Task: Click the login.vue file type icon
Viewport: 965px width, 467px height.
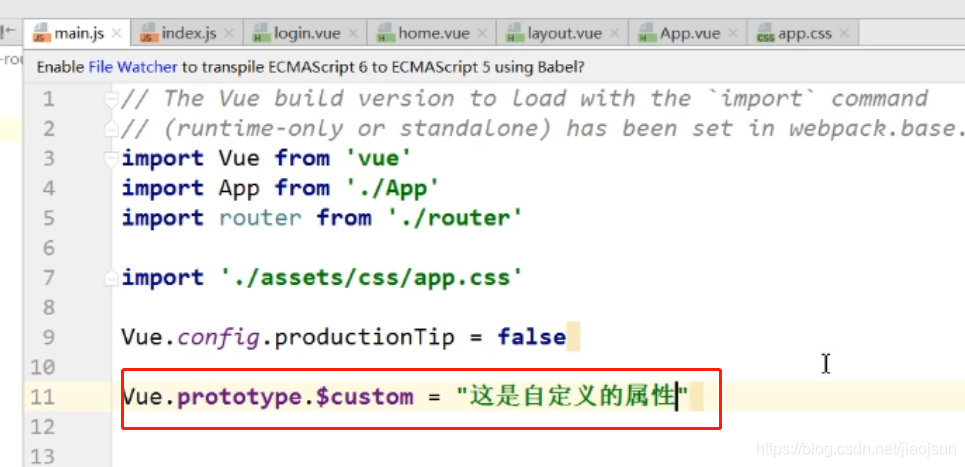Action: tap(262, 33)
